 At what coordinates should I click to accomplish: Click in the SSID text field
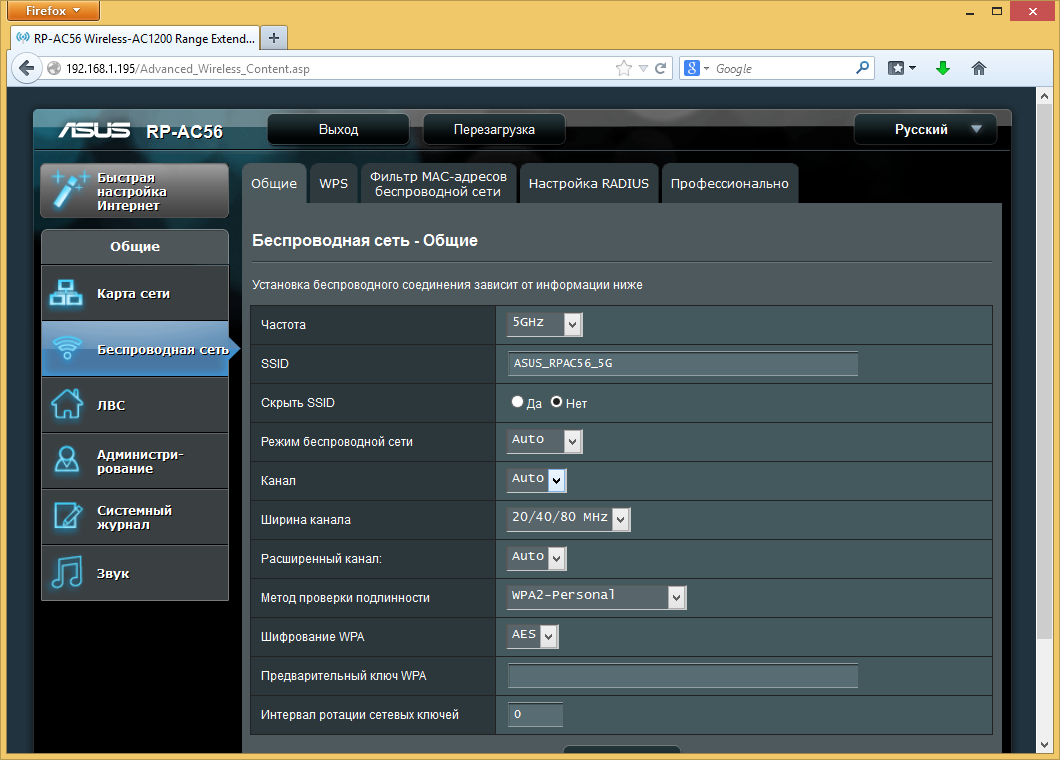pos(683,363)
